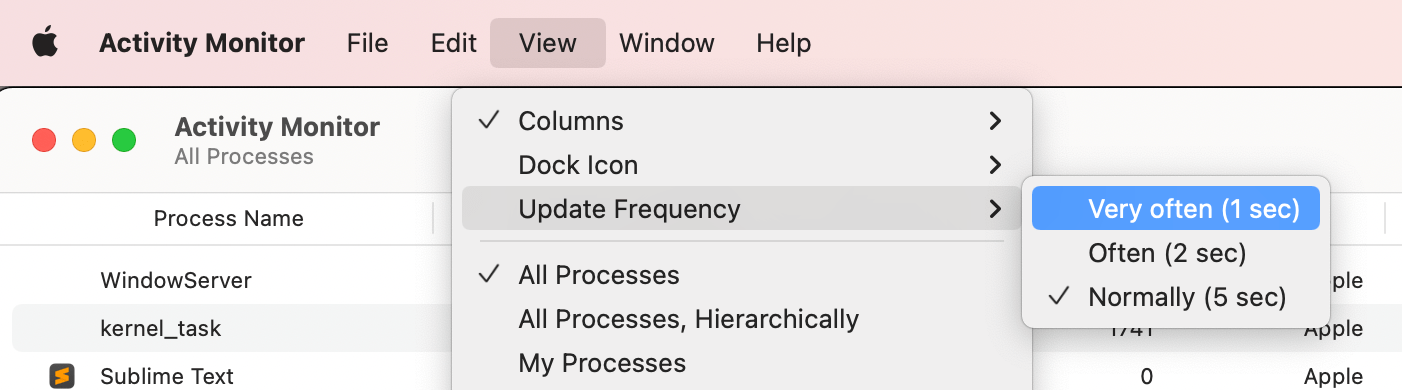
Task: Open the Edit menu
Action: click(x=453, y=43)
